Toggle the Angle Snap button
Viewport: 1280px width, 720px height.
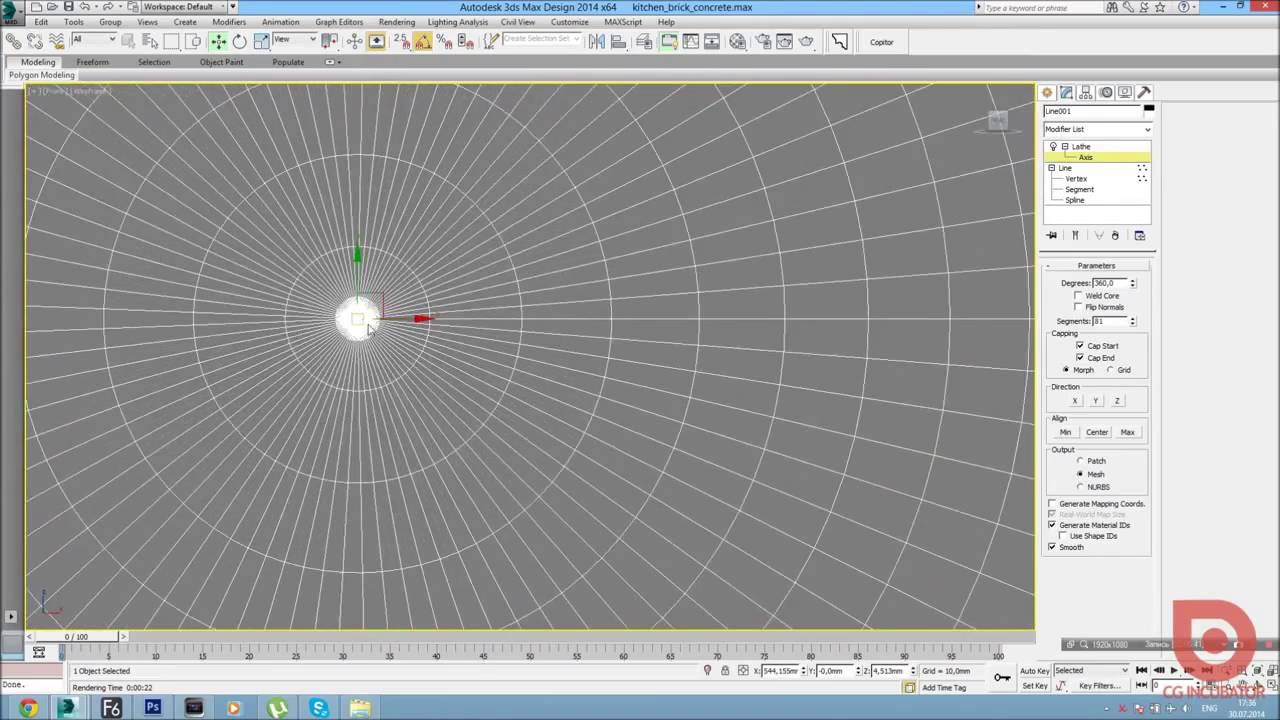(x=422, y=41)
